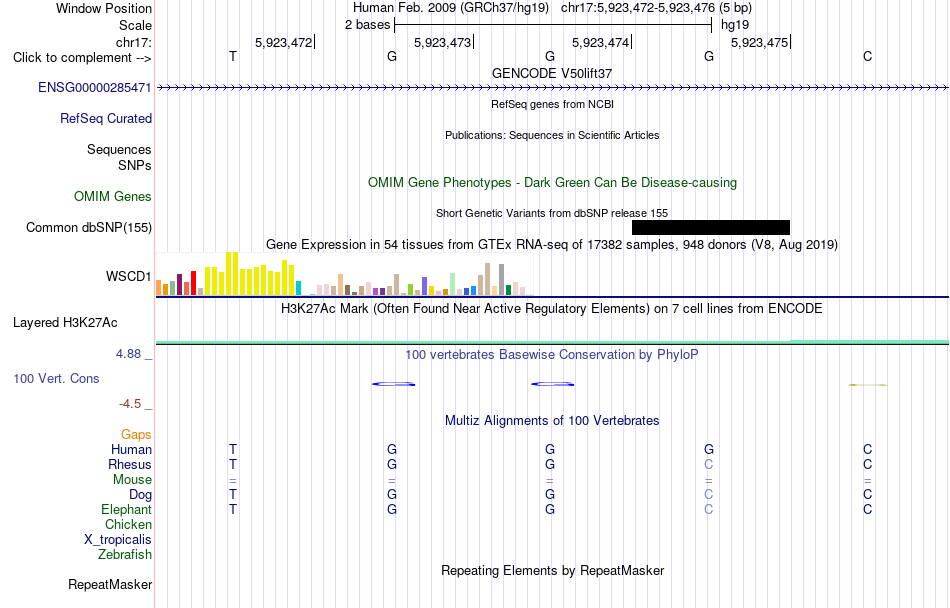The image size is (950, 608).
Task: Click the OMIM Gene Phenotypes green title
Action: tap(552, 182)
